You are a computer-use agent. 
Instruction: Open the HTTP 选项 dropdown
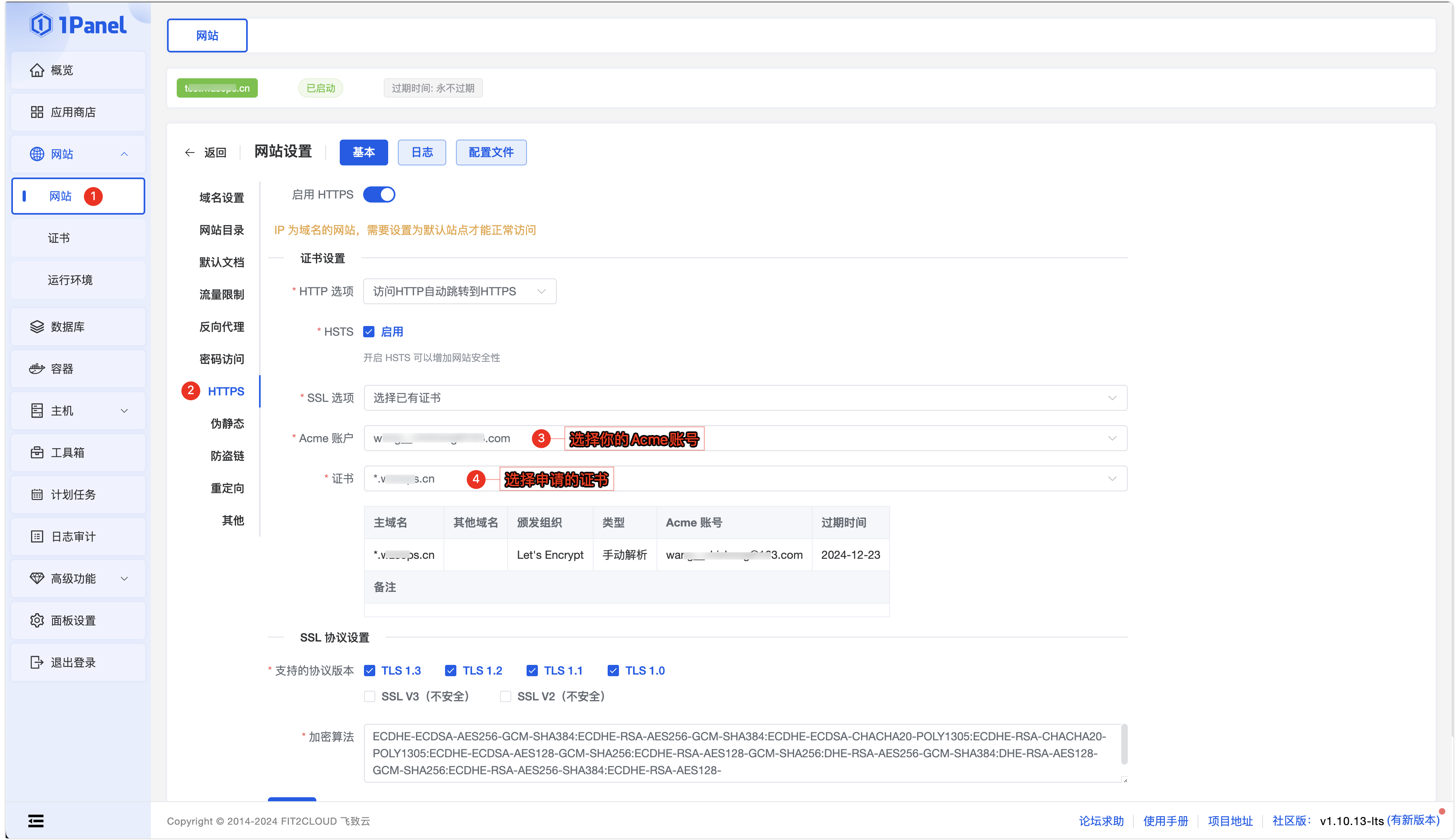(x=459, y=291)
